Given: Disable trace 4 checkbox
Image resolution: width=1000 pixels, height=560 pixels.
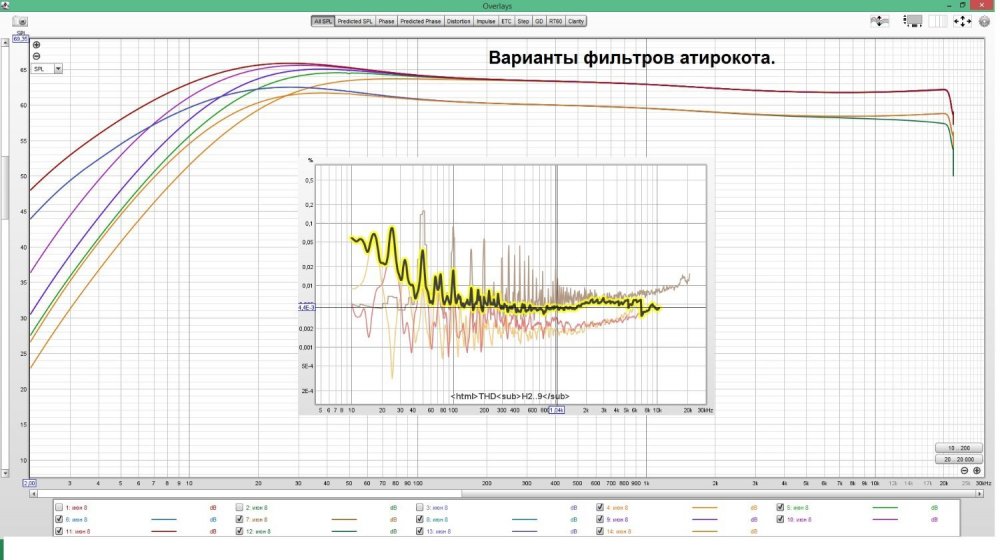Looking at the screenshot, I should click(x=600, y=508).
